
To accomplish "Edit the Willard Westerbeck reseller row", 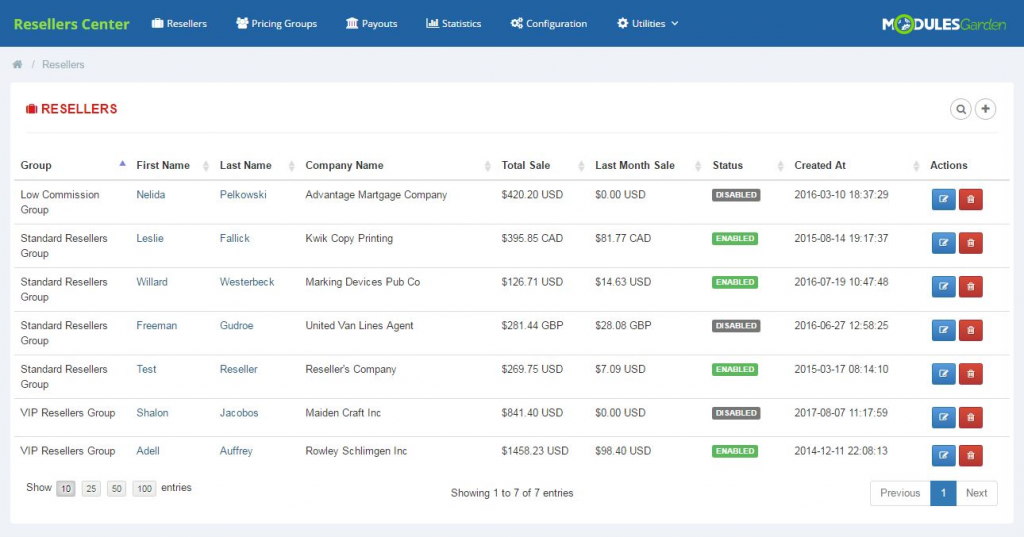I will pos(943,287).
